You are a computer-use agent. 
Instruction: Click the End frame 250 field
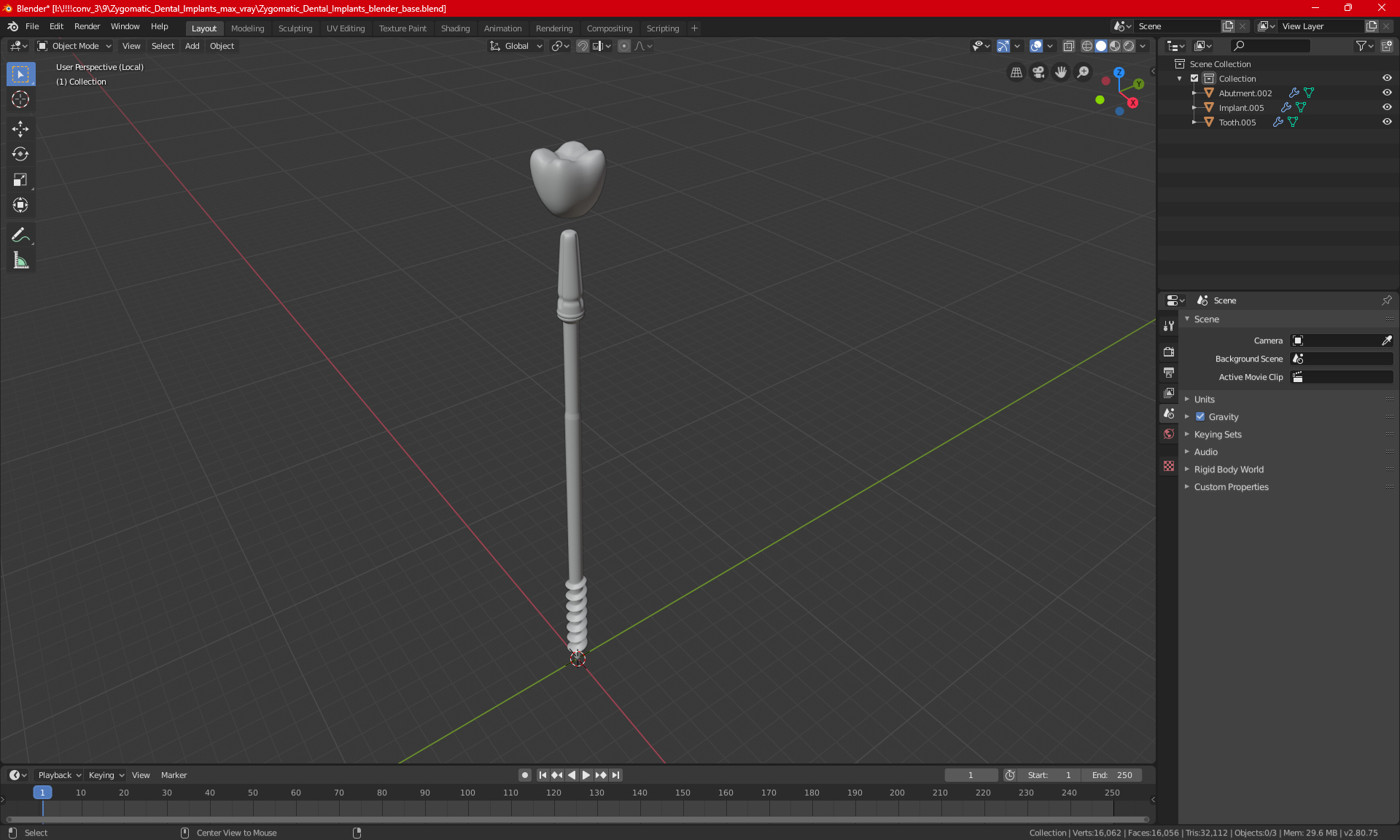[x=1112, y=775]
